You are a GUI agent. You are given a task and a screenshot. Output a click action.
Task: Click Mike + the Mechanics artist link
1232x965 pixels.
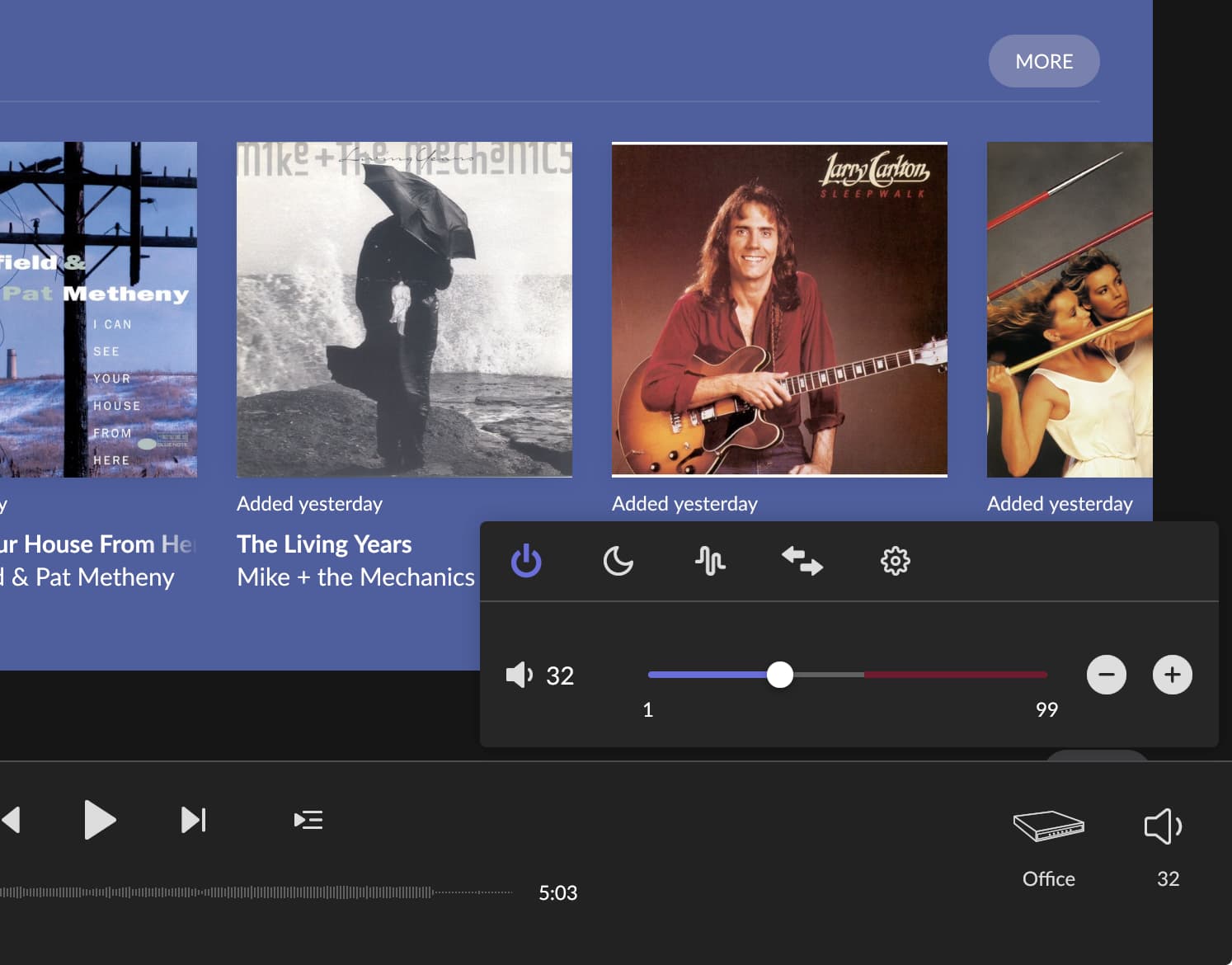[x=355, y=577]
